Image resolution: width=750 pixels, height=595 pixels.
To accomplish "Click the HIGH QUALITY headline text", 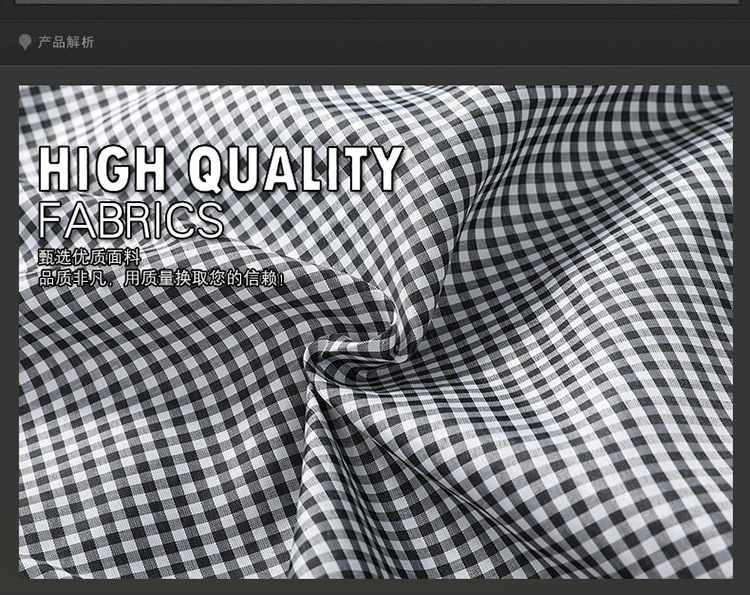I will pos(220,169).
